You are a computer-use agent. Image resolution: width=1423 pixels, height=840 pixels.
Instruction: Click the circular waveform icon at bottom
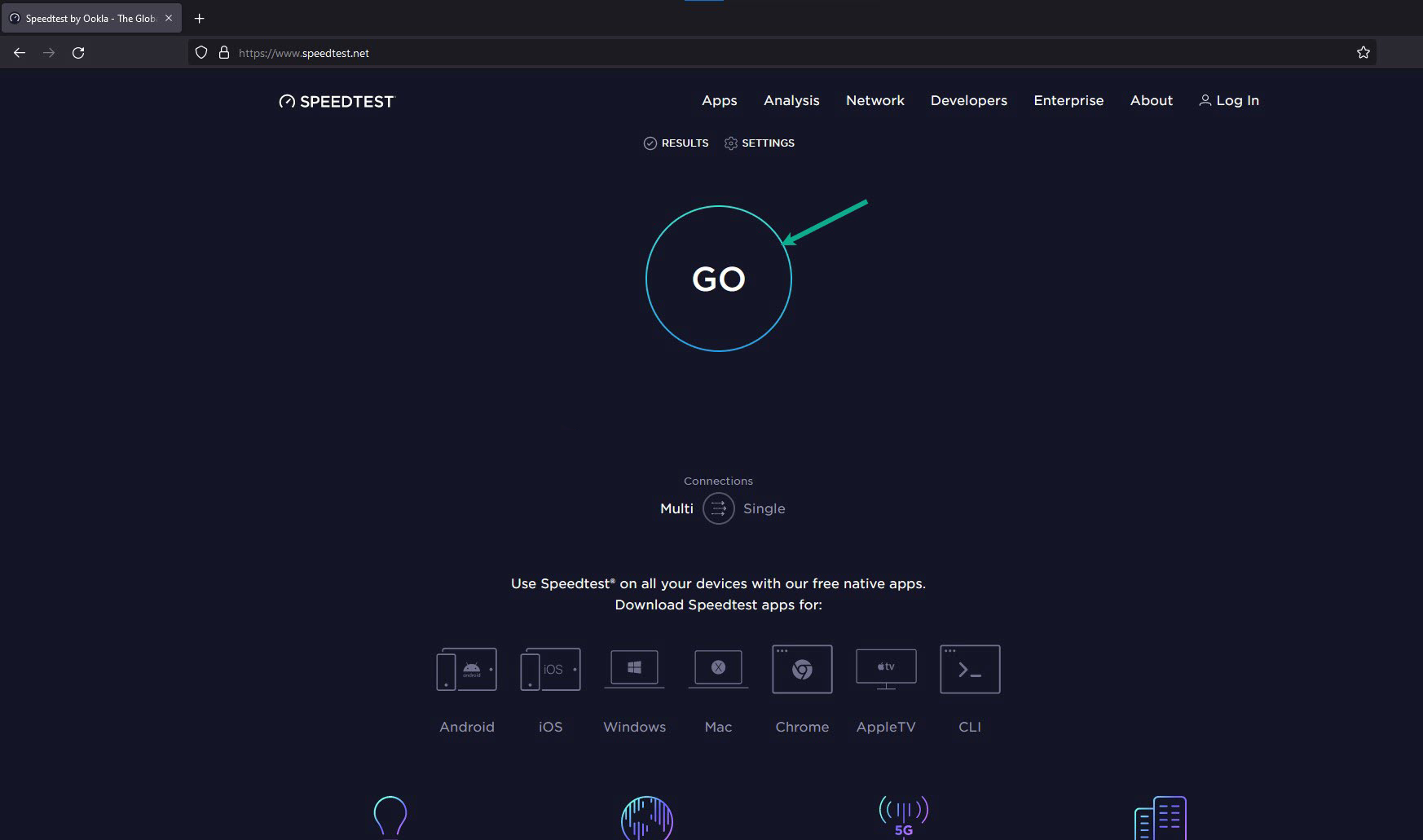(646, 818)
